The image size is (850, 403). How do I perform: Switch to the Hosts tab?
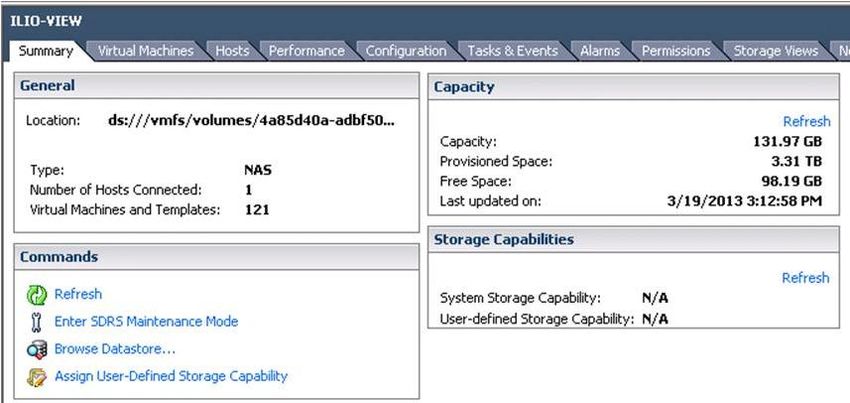point(232,51)
